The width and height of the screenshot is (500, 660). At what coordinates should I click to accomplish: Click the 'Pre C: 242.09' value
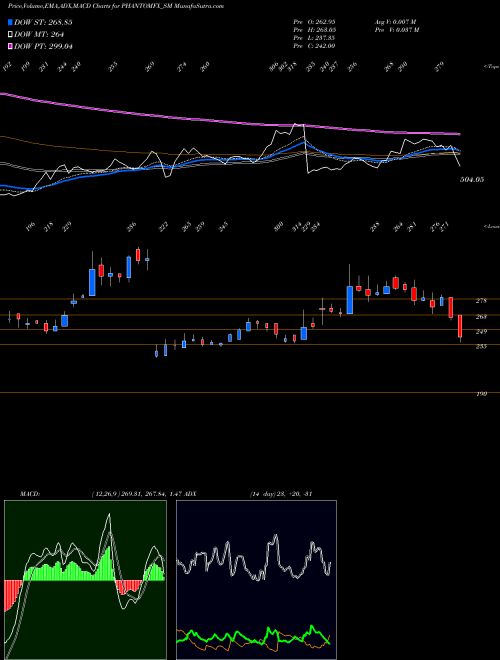click(x=314, y=46)
